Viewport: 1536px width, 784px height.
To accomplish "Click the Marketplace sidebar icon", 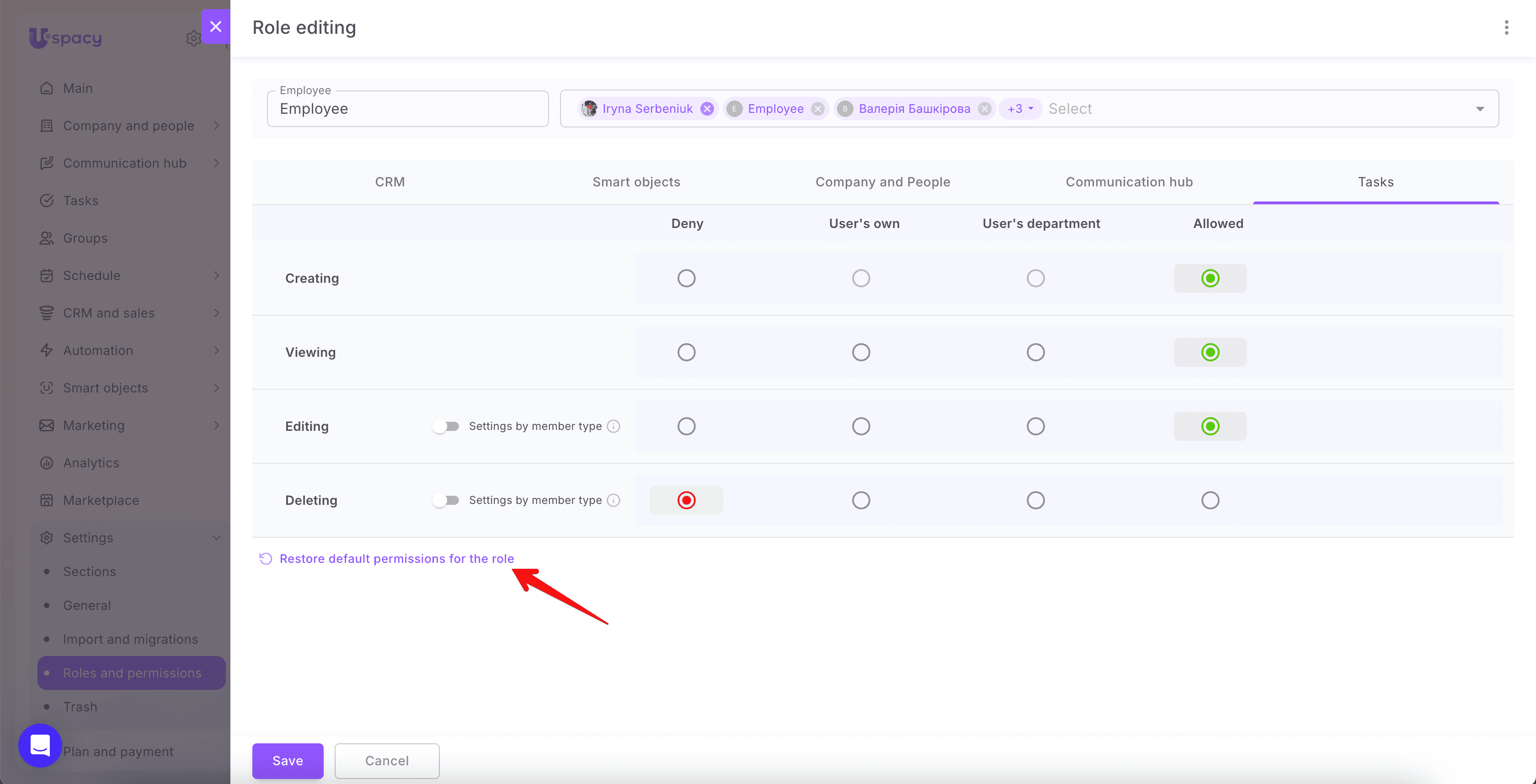I will (47, 500).
